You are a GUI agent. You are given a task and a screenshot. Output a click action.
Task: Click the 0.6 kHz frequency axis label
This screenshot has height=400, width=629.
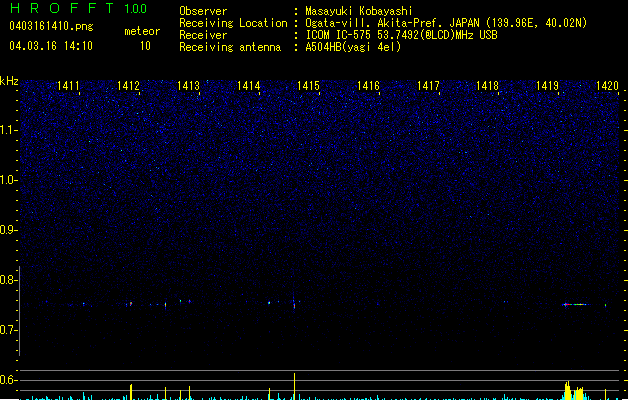tap(8, 380)
